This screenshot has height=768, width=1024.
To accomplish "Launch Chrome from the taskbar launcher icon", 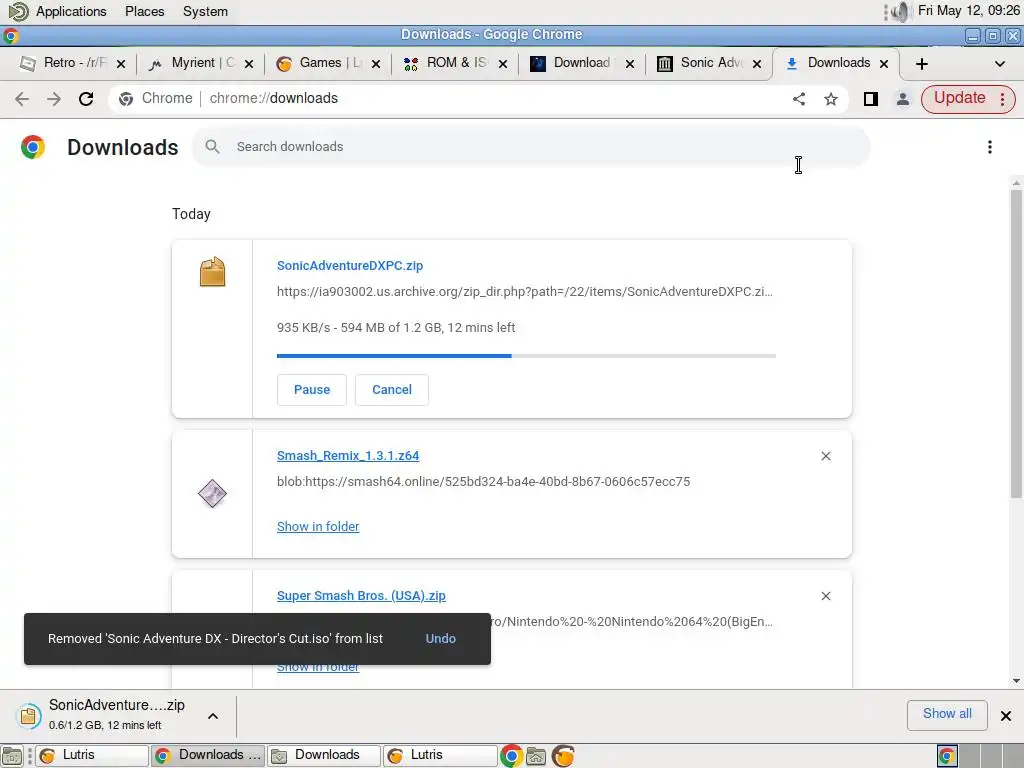I will (x=511, y=756).
